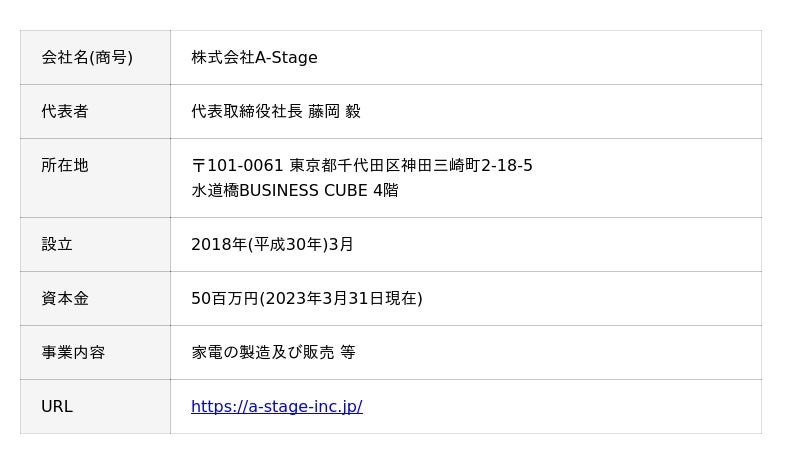
Task: Click the 東京都千代田区神田三崎町2-18-5 address text
Action: tap(411, 166)
